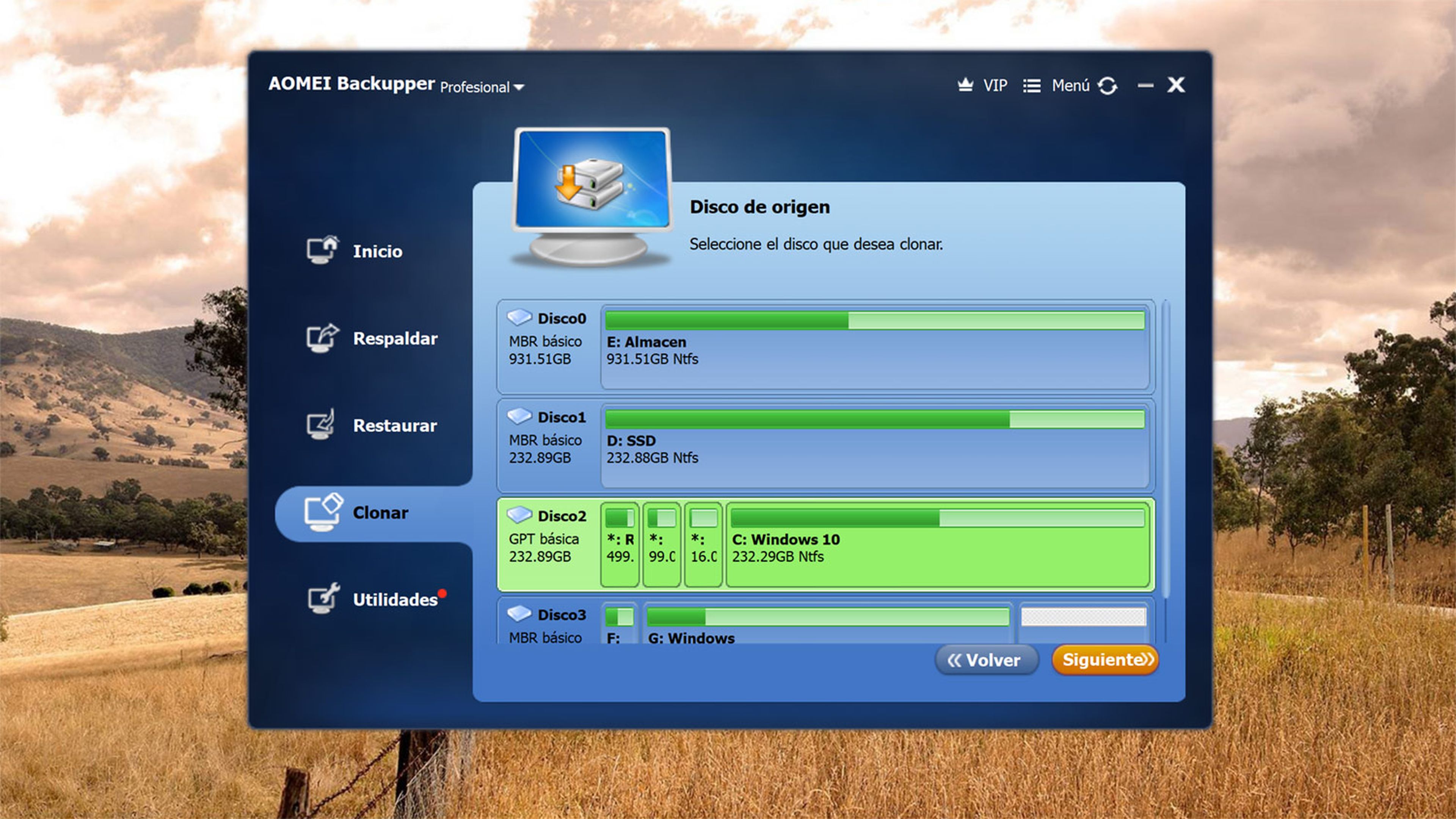Screen dimensions: 1456x819
Task: Click the refresh circular arrows icon
Action: point(1107,86)
